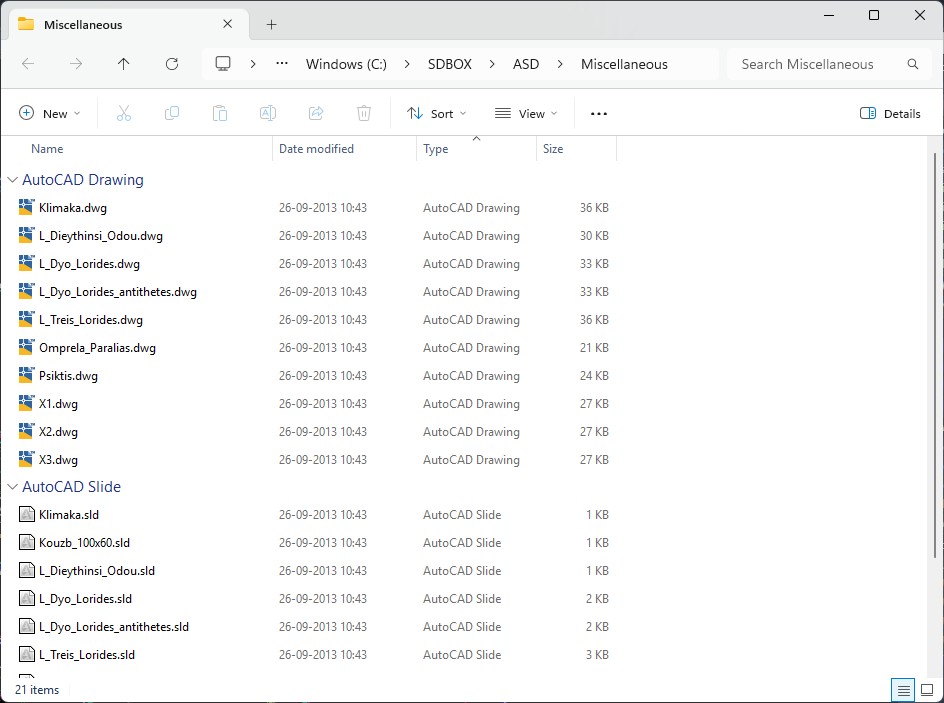Click the Paste clipboard icon

[220, 113]
